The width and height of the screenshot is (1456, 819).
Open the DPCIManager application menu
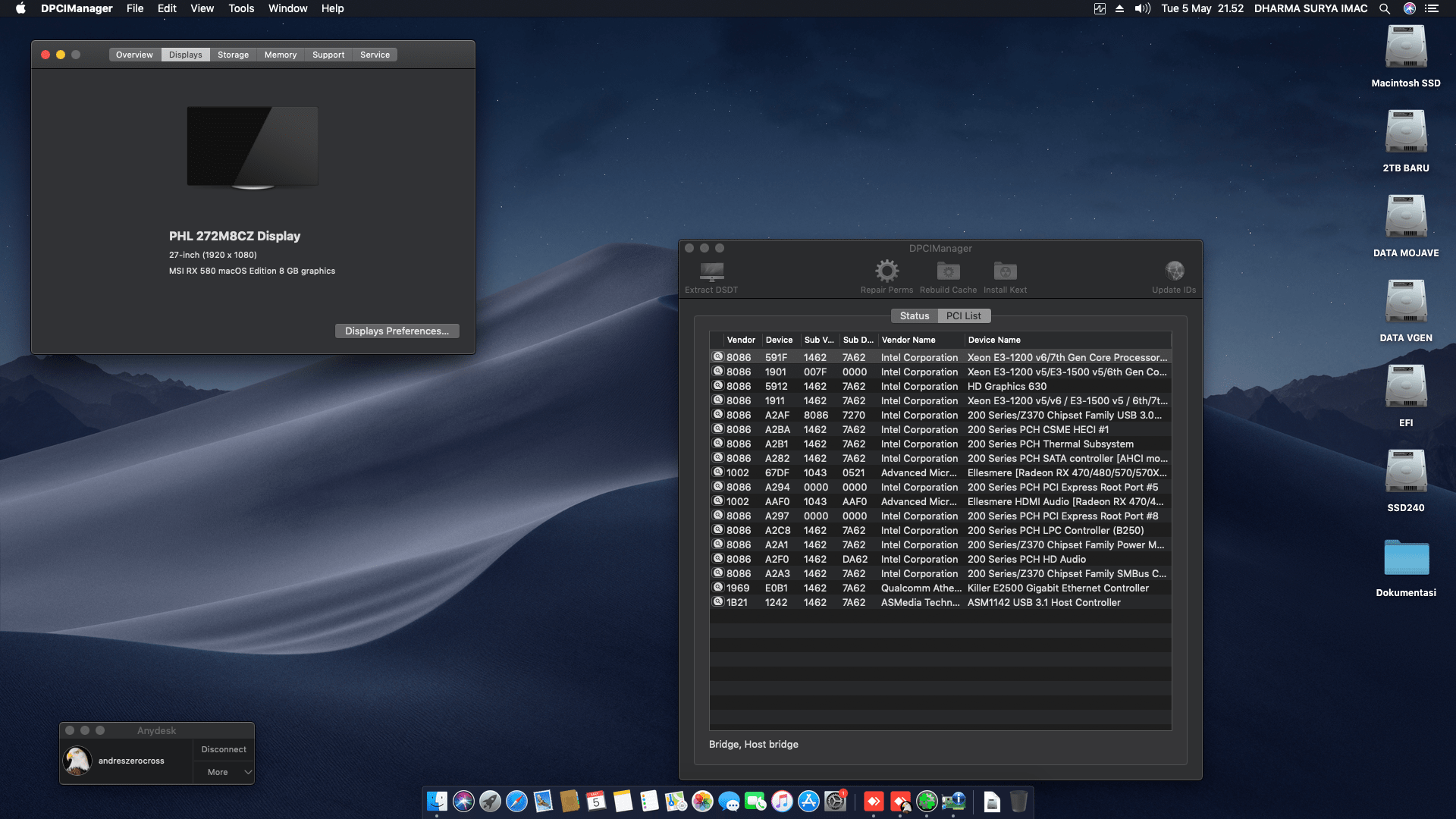[x=77, y=8]
